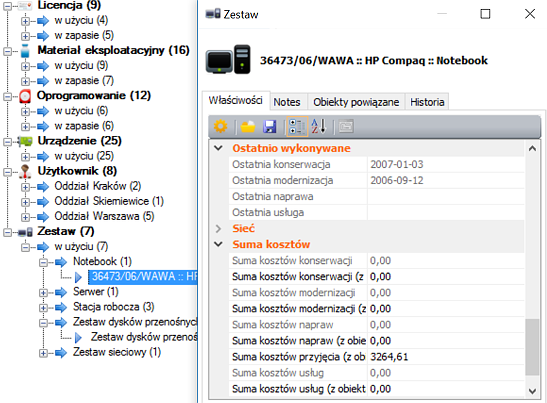547x403 pixels.
Task: Expand the Sieć property section
Action: point(218,229)
